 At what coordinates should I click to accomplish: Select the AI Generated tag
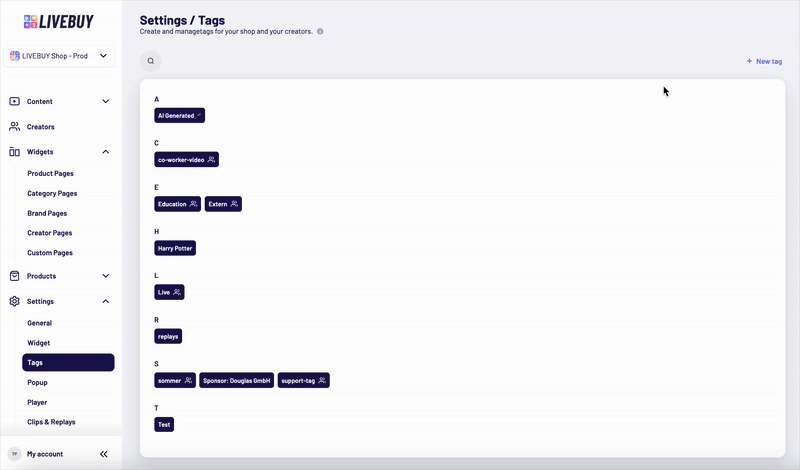coord(180,115)
